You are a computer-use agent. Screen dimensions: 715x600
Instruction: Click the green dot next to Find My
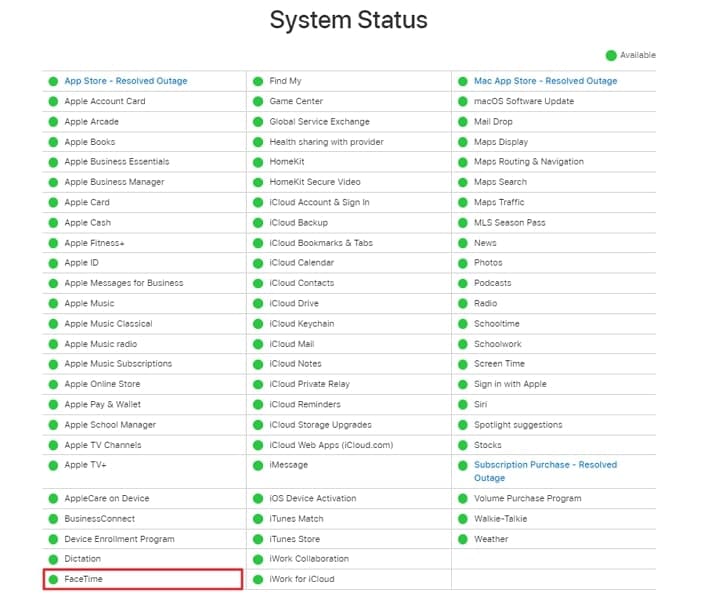[258, 81]
